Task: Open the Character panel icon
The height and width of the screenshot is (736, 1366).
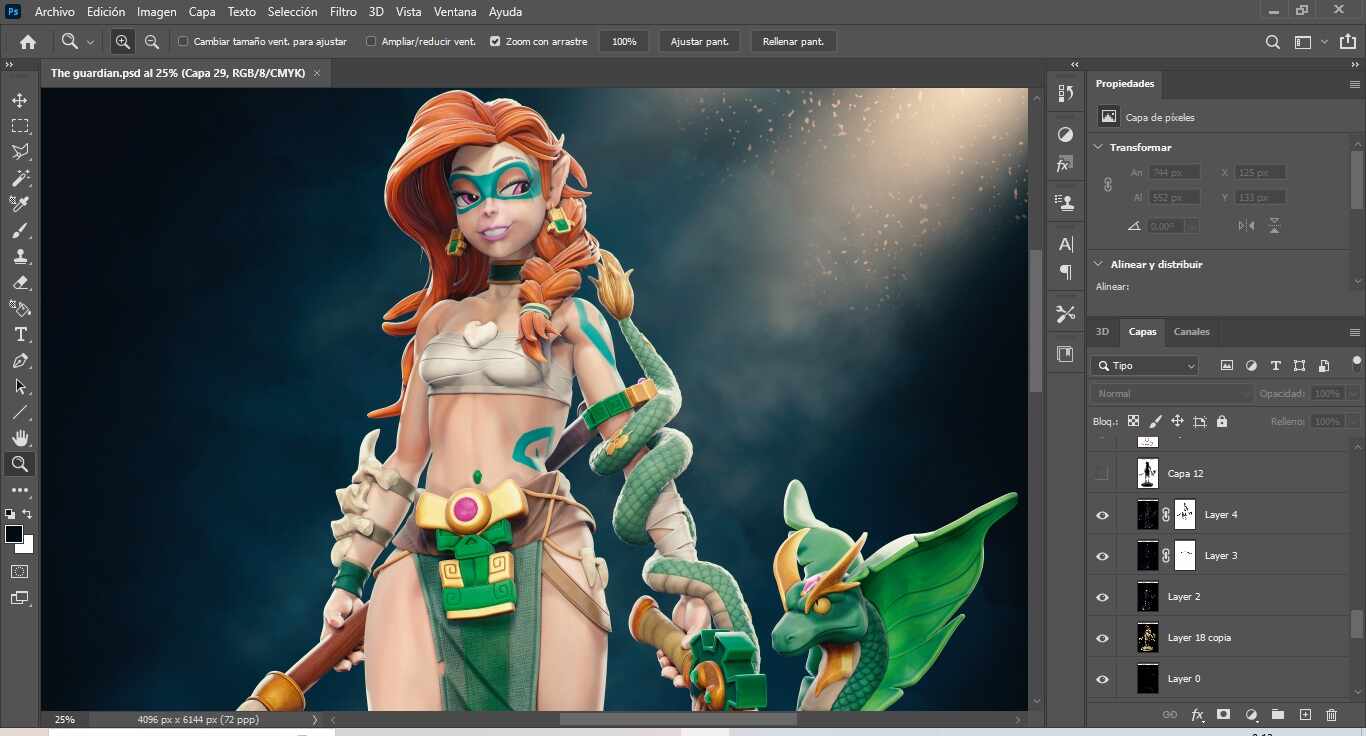Action: pos(1066,244)
